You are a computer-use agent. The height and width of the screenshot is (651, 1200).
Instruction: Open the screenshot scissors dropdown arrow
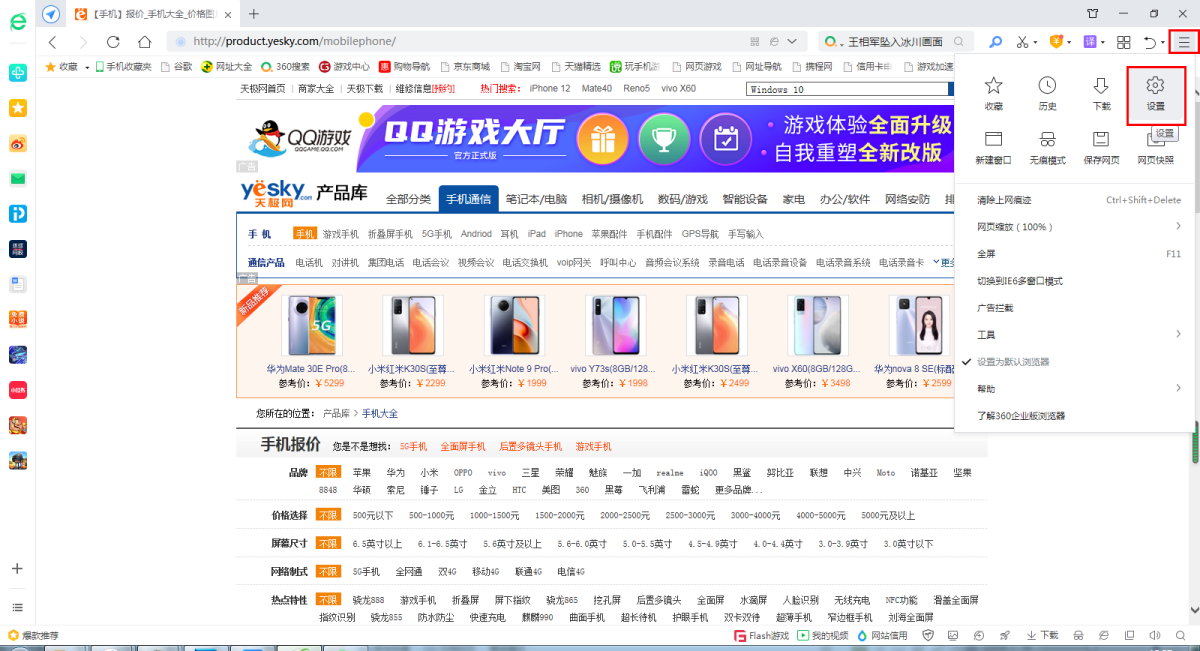(x=1035, y=42)
